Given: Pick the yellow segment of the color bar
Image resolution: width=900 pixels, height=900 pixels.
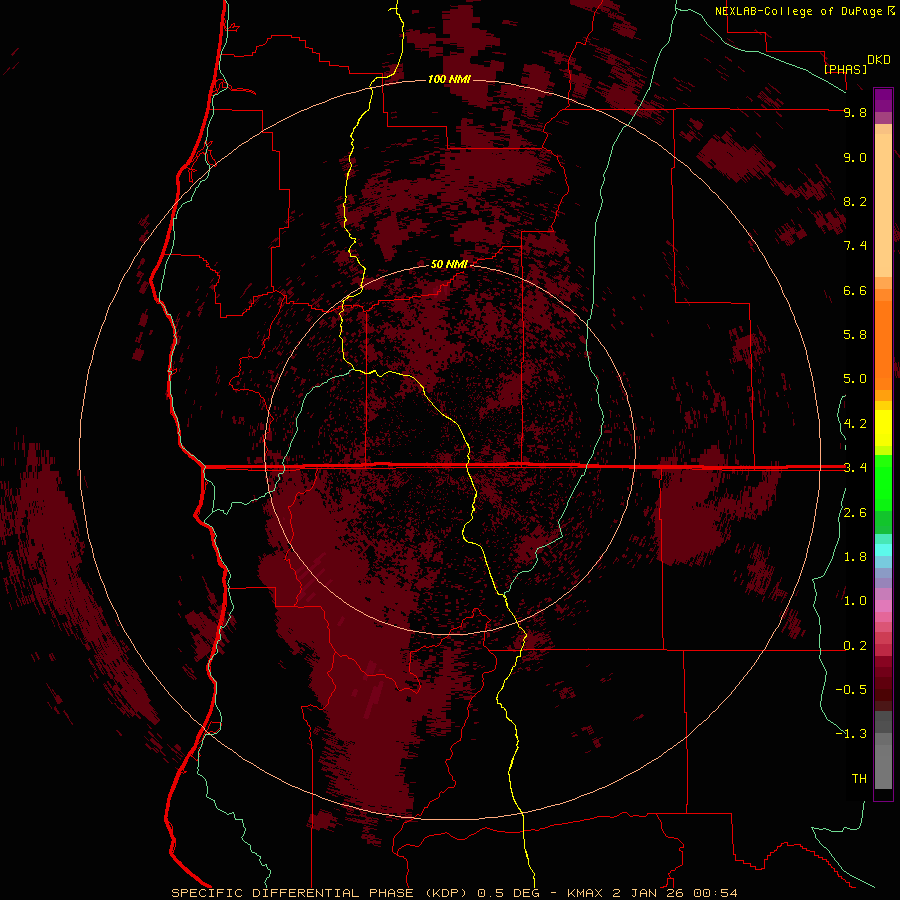Looking at the screenshot, I should click(x=883, y=428).
